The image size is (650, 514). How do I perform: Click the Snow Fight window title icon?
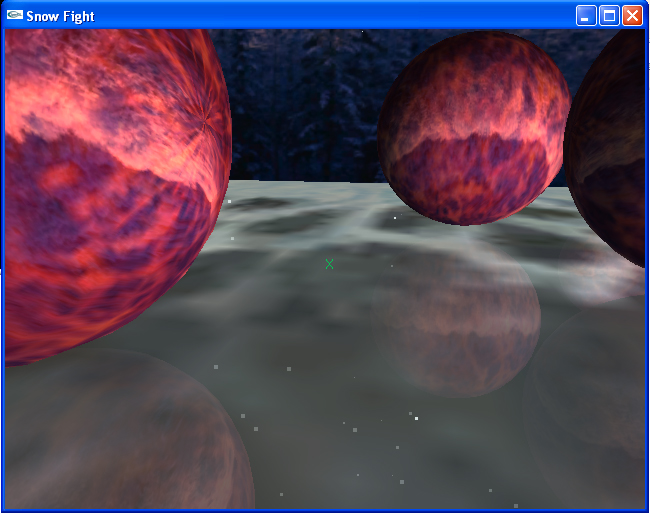click(x=15, y=15)
